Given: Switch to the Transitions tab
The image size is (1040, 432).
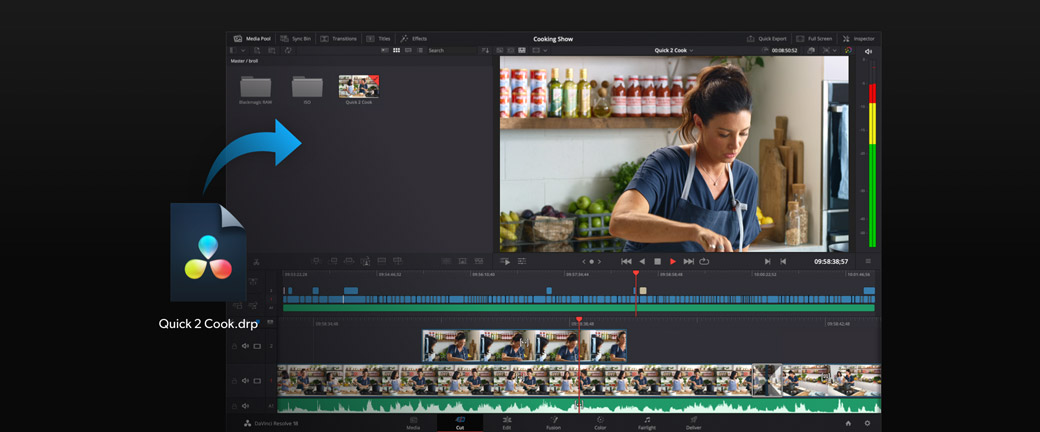Looking at the screenshot, I should pos(338,38).
